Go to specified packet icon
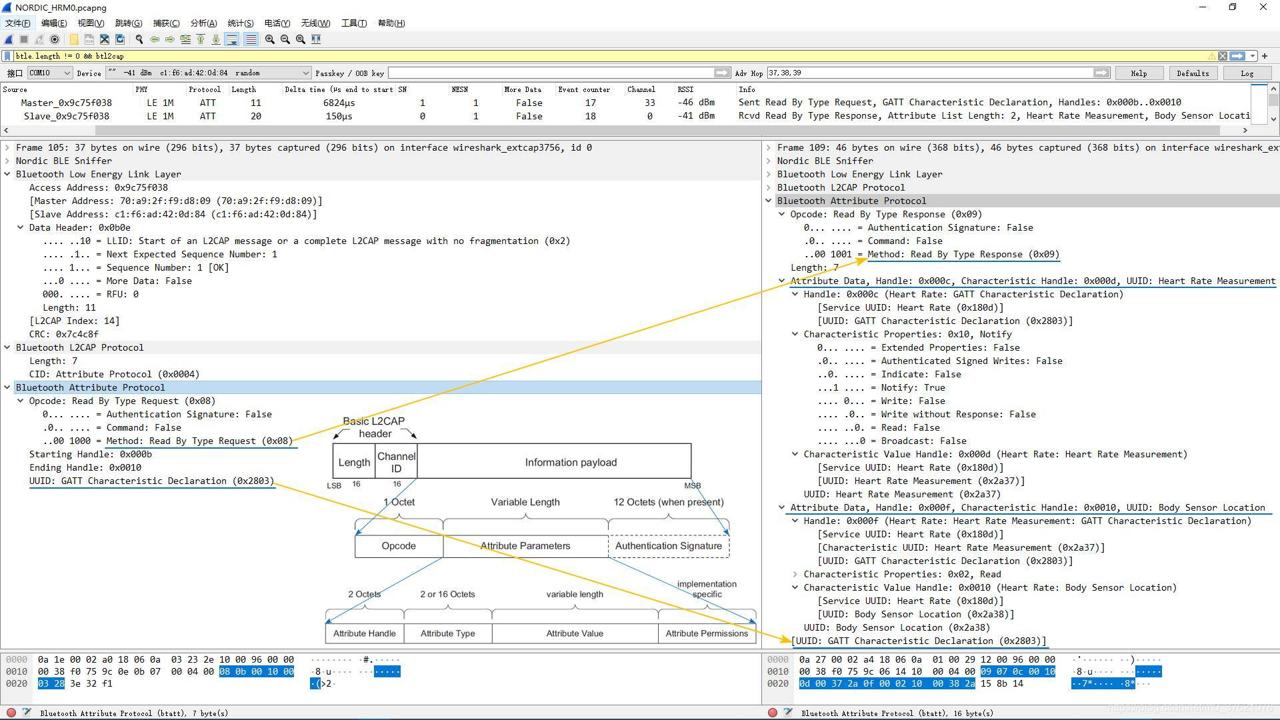Image resolution: width=1280 pixels, height=720 pixels. pos(185,39)
